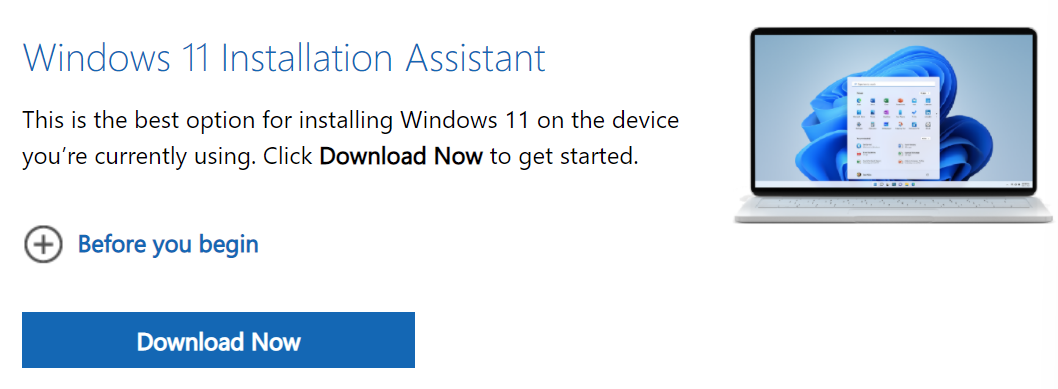Image resolution: width=1058 pixels, height=389 pixels.
Task: Click the laptop keyboard in the picture
Action: (x=893, y=203)
